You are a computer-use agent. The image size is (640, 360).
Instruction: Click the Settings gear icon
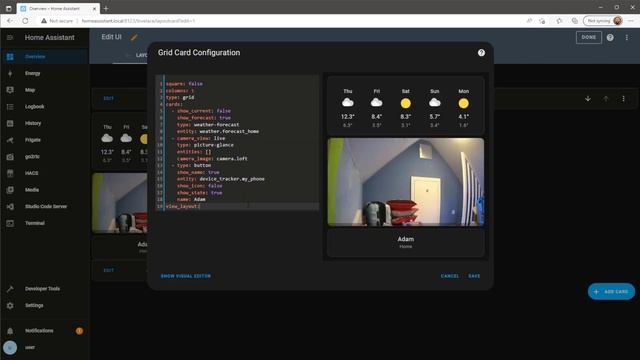coord(10,306)
